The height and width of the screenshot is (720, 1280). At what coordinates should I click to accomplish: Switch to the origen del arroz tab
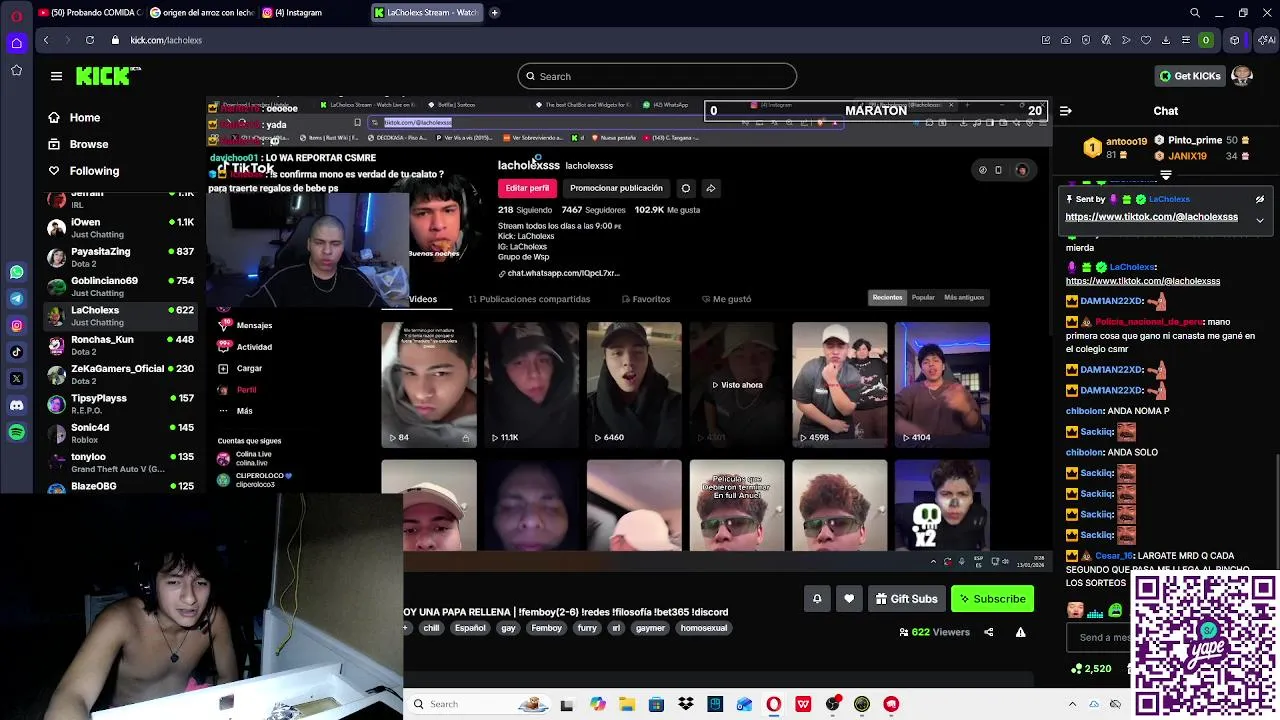tap(202, 13)
